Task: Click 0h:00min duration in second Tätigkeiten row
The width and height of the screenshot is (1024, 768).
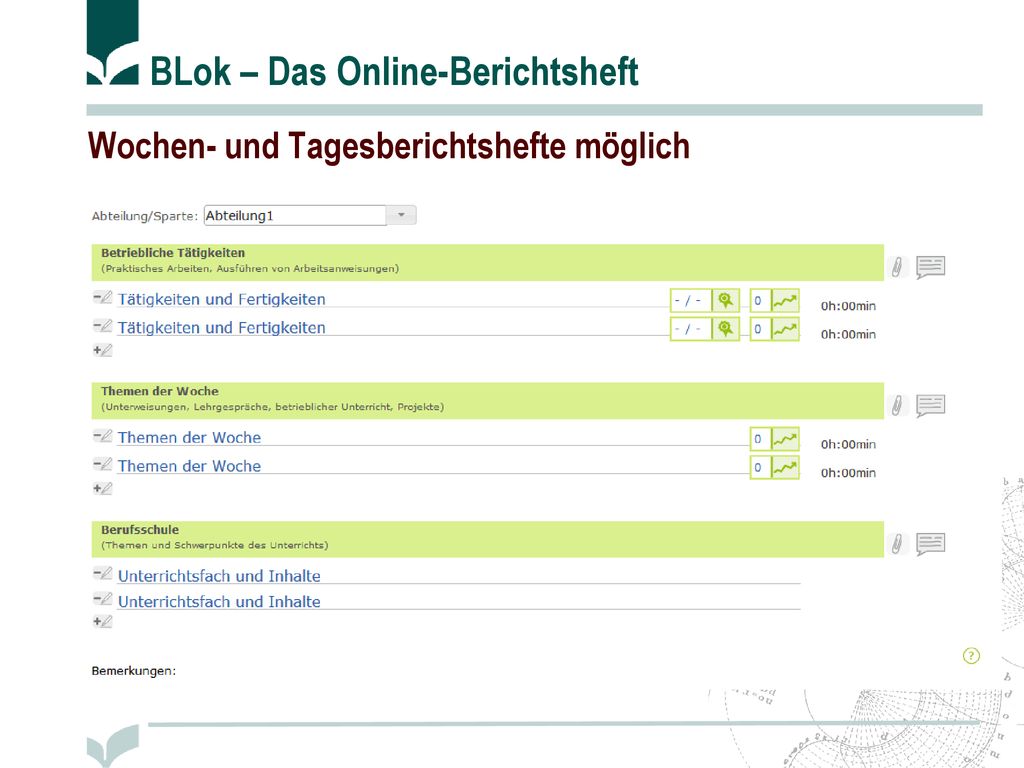Action: 848,334
